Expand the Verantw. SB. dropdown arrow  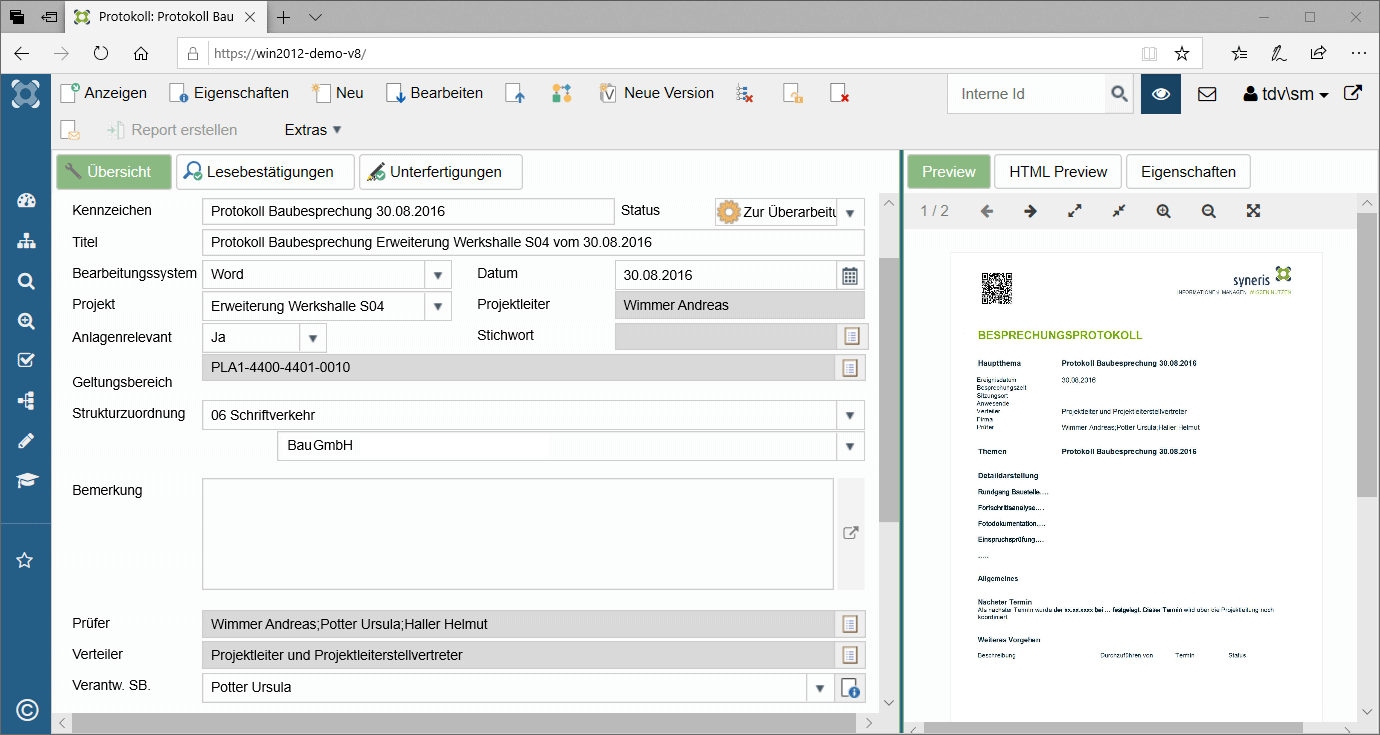(820, 688)
